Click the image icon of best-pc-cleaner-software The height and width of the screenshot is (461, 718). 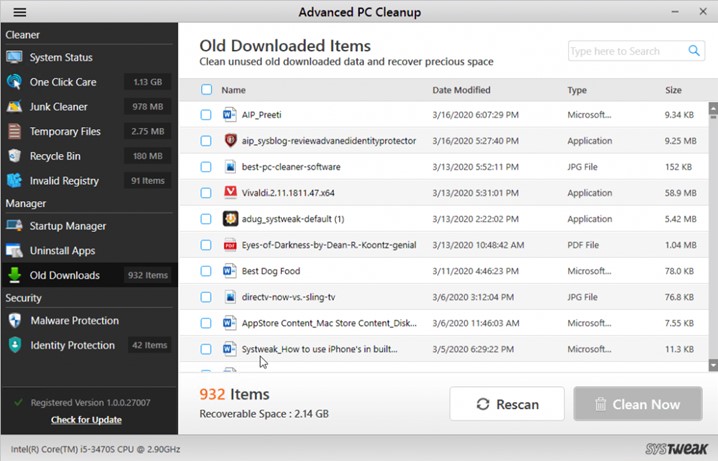(230, 167)
